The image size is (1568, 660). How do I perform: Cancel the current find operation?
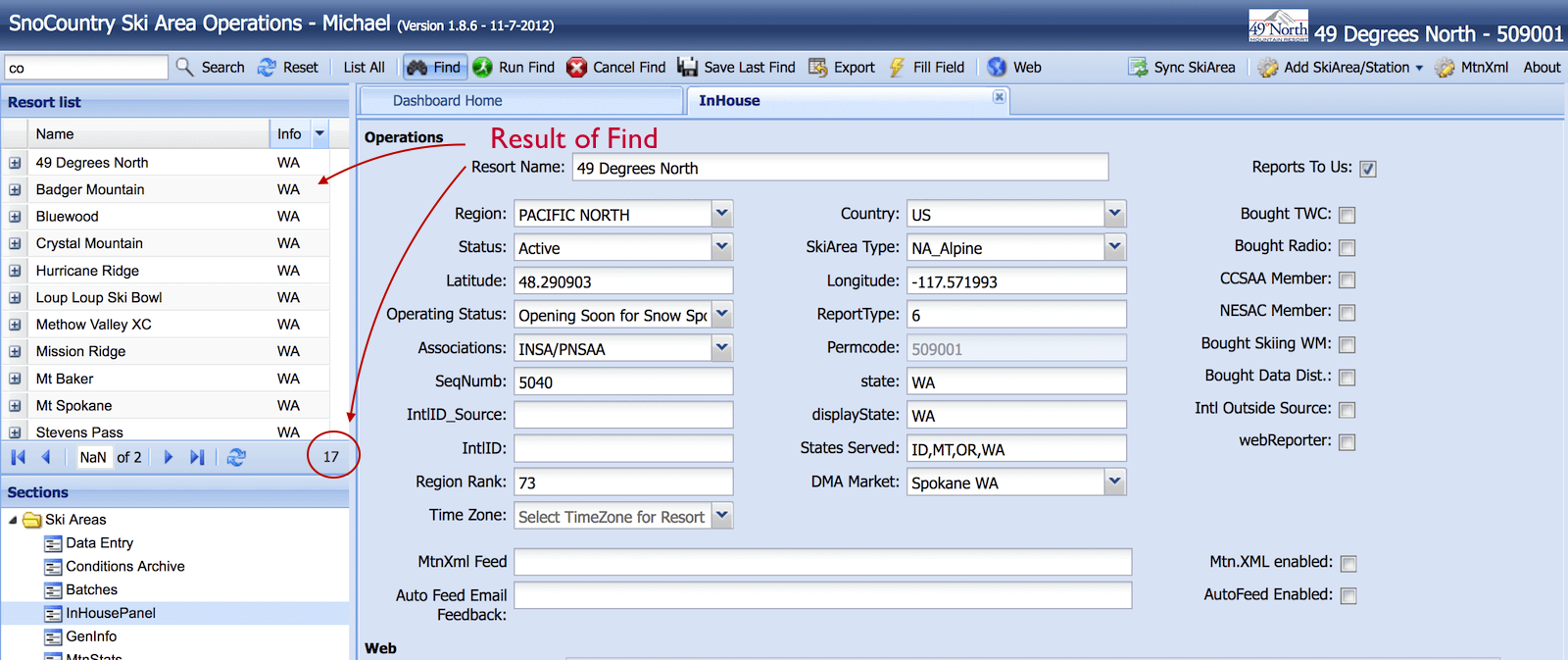coord(577,67)
